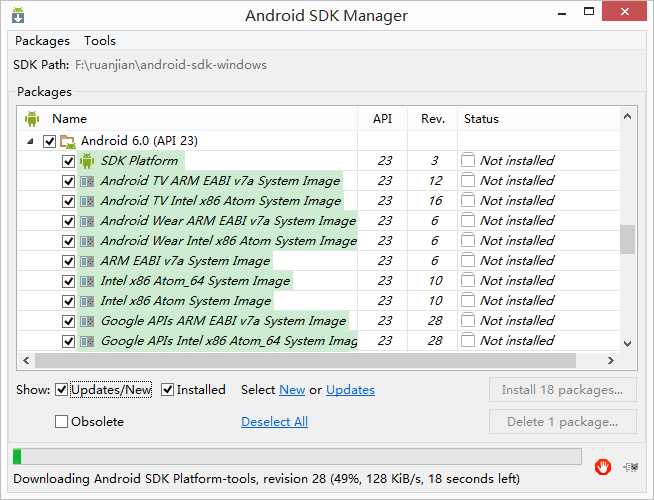Click status icon for Google APIs ARM EABI row
This screenshot has height=500, width=654.
click(468, 320)
